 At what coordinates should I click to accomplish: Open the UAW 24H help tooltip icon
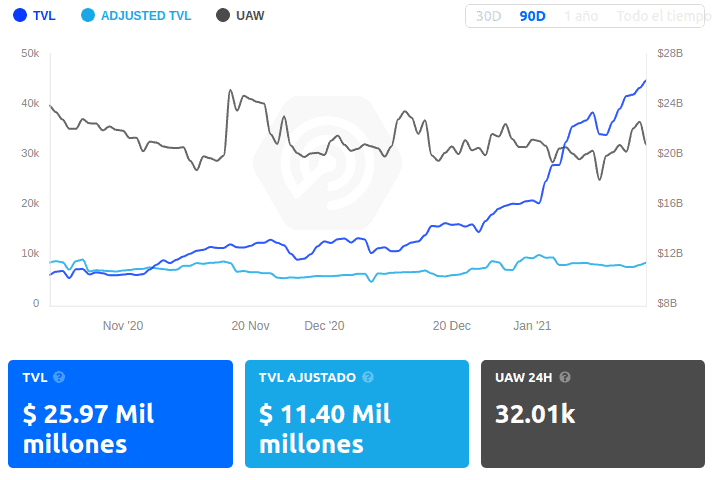point(565,377)
